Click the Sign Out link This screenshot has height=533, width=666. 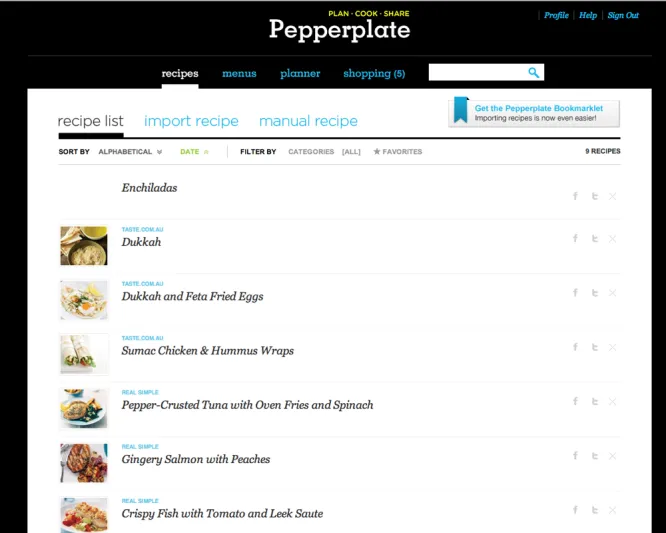[x=623, y=15]
